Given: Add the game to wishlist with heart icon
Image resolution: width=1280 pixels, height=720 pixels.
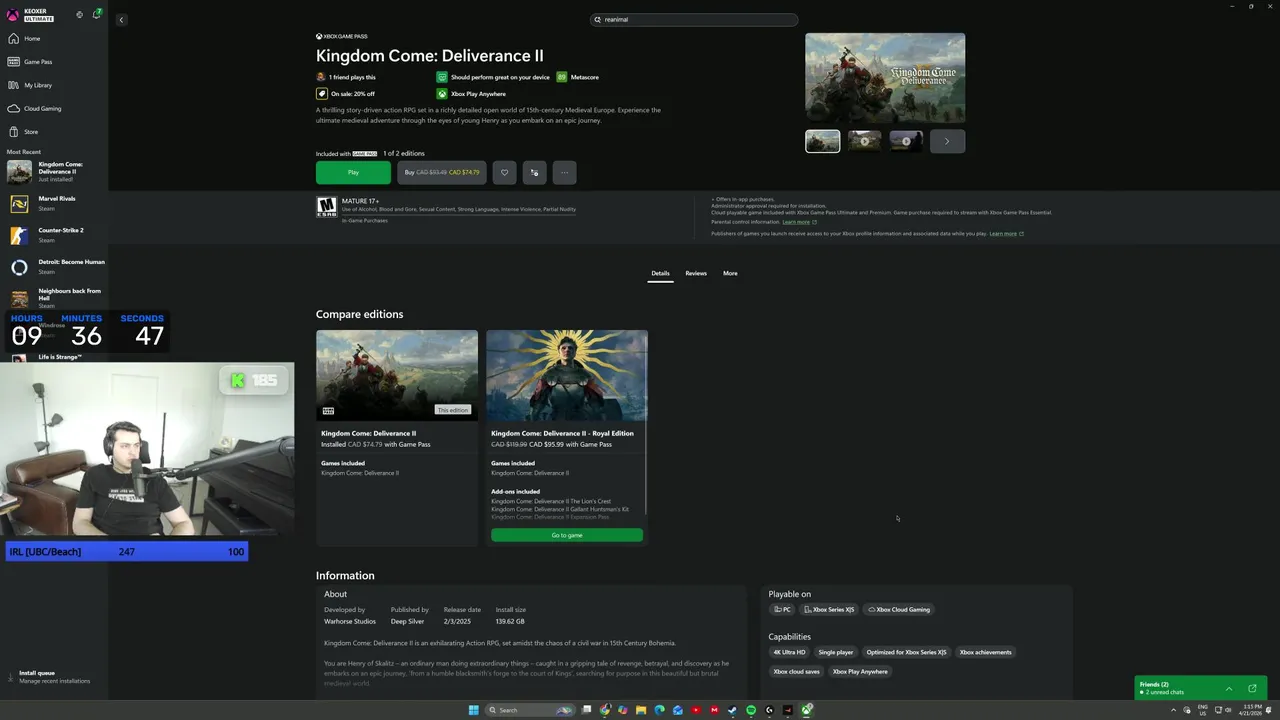Looking at the screenshot, I should coord(504,172).
